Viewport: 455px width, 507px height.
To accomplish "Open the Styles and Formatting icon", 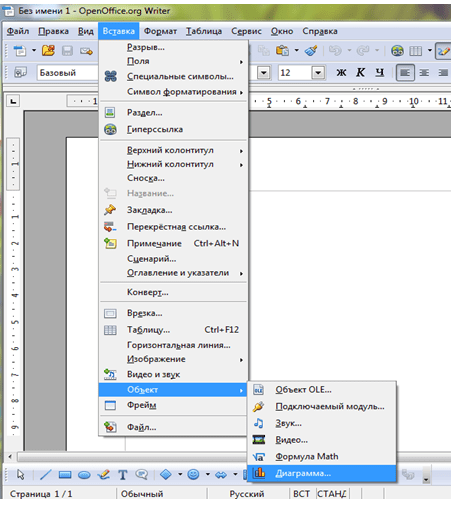I will [20, 72].
